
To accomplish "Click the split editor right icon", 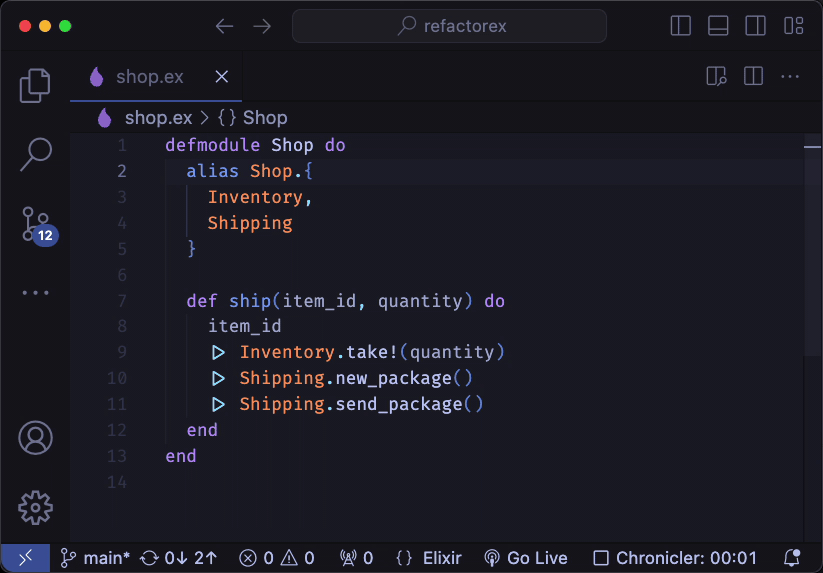I will pos(753,76).
